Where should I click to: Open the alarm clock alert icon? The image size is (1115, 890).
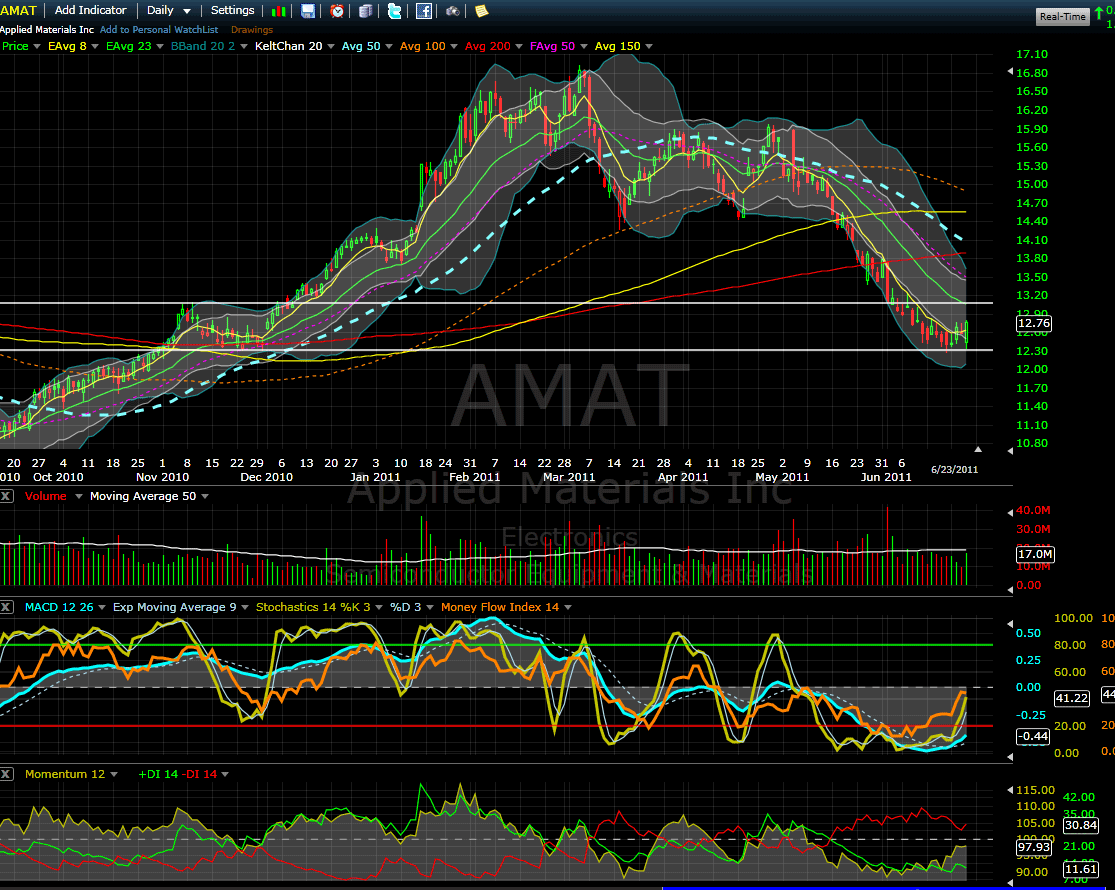point(337,11)
